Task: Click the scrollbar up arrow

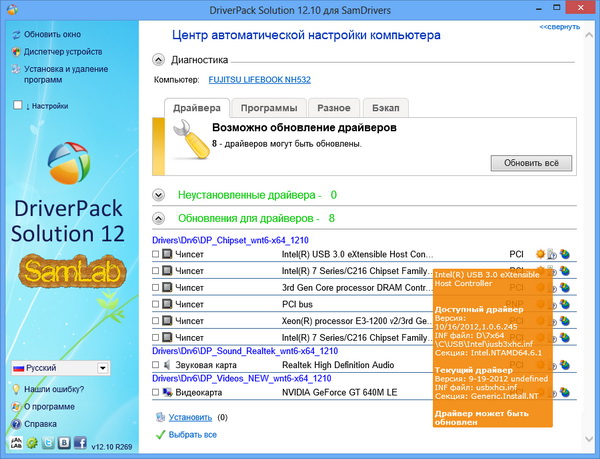Action: [x=589, y=35]
